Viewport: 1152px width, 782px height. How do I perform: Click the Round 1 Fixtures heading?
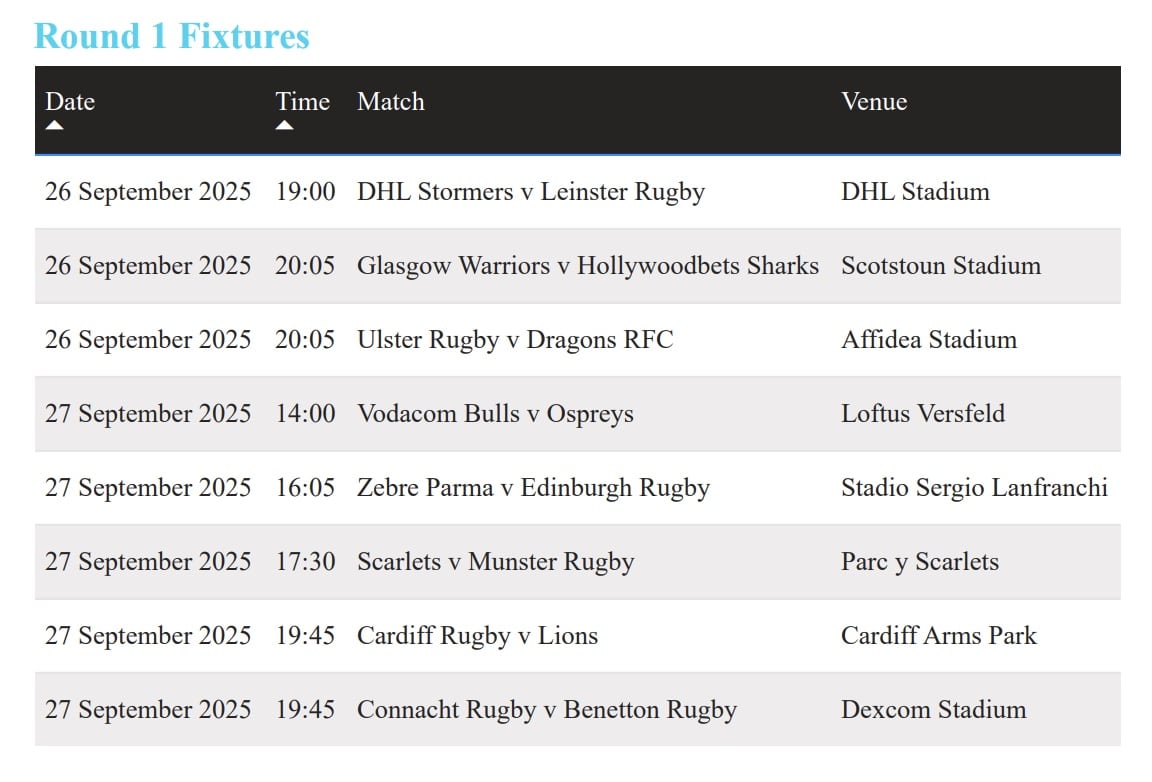click(172, 36)
